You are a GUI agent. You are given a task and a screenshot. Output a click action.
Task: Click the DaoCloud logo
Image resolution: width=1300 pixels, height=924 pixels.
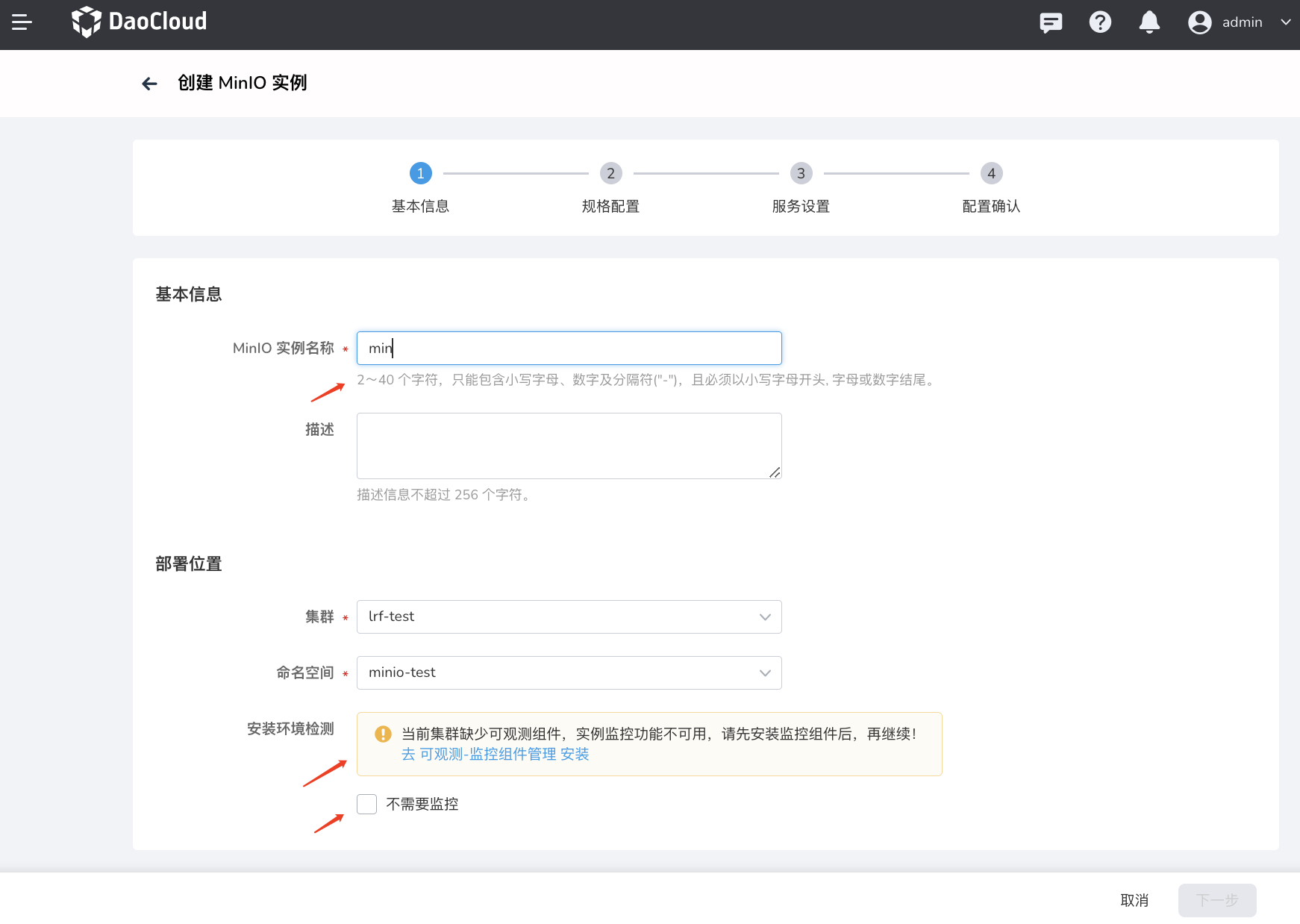139,22
